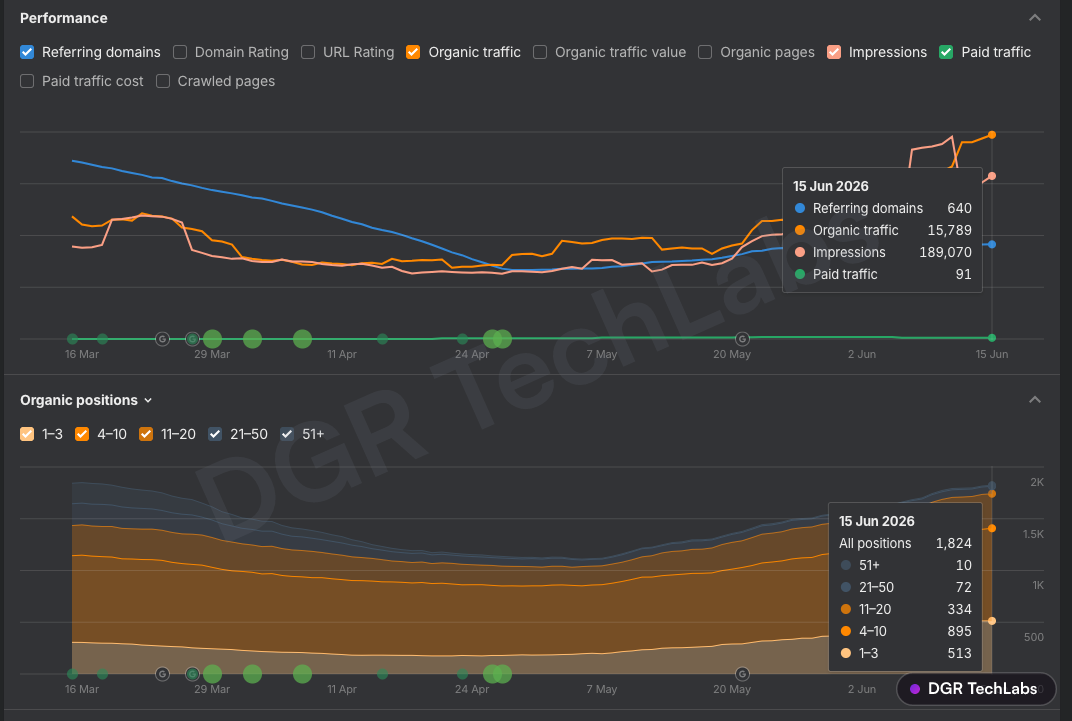Screen dimensions: 1072x721
Task: Uncheck the 11–20 positions checkbox
Action: (x=146, y=434)
